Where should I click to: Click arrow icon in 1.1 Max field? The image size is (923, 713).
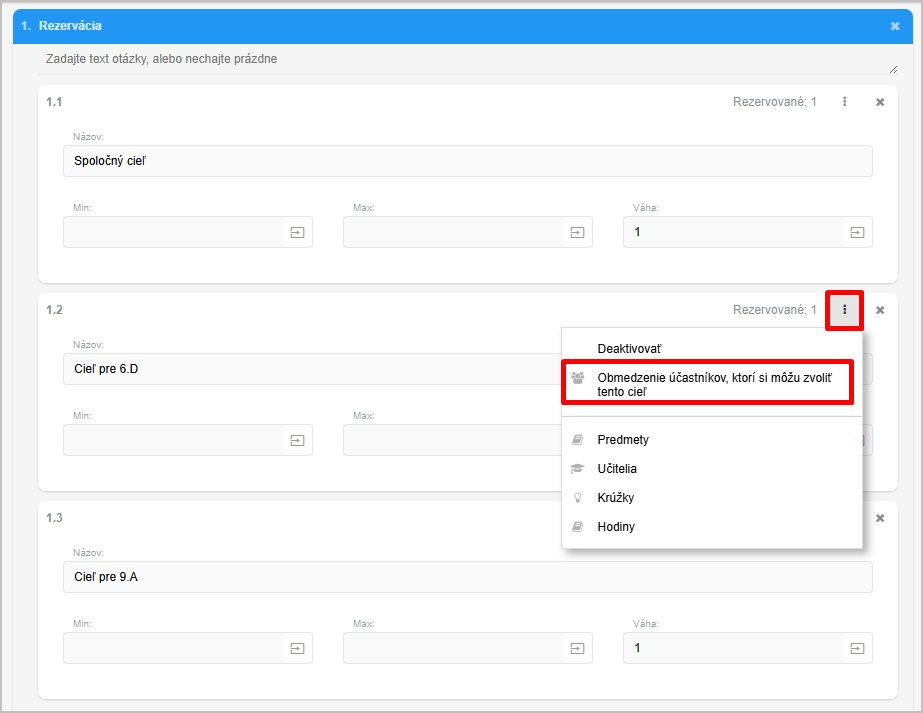[x=577, y=232]
